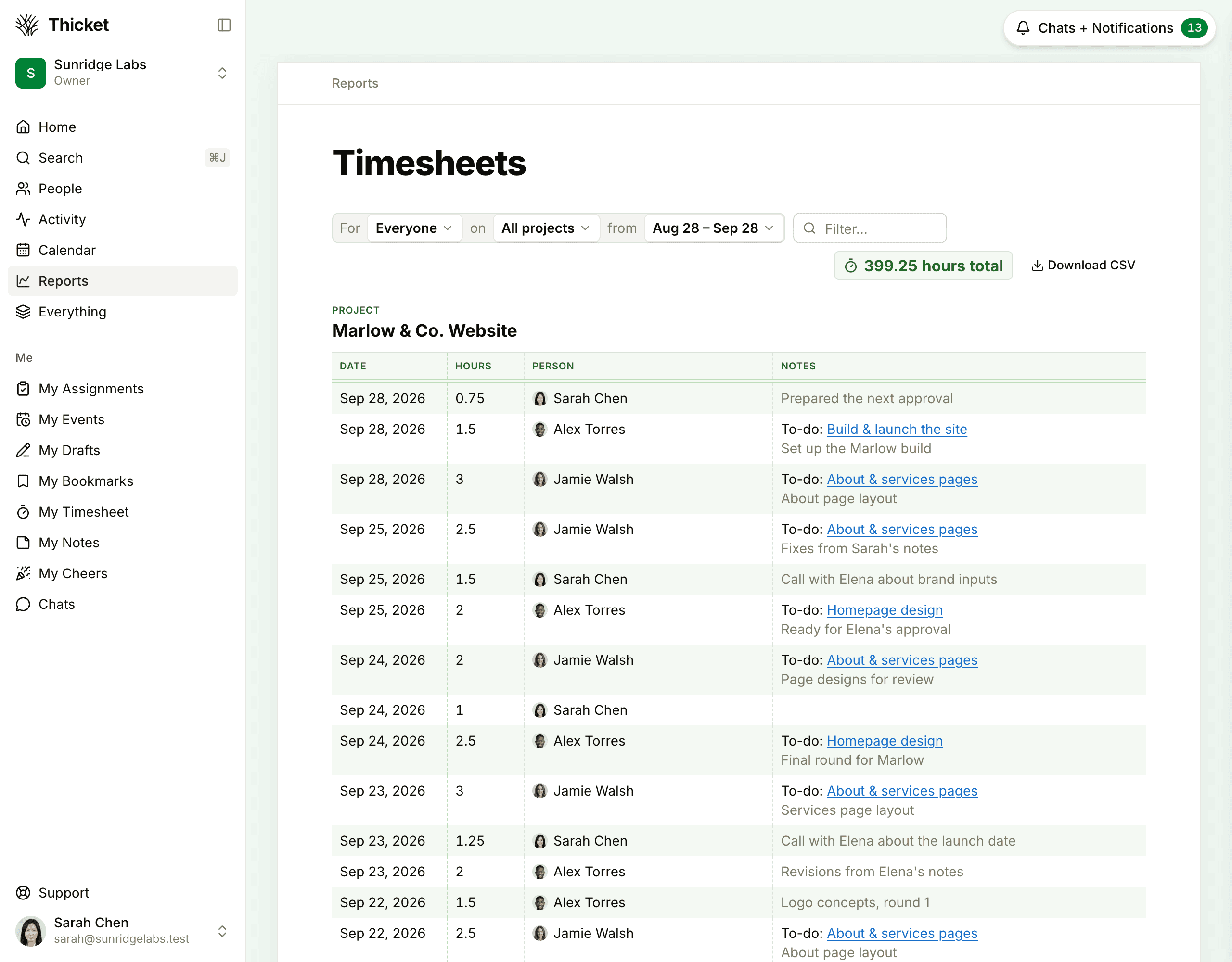Click the PERSON column header

pyautogui.click(x=553, y=366)
